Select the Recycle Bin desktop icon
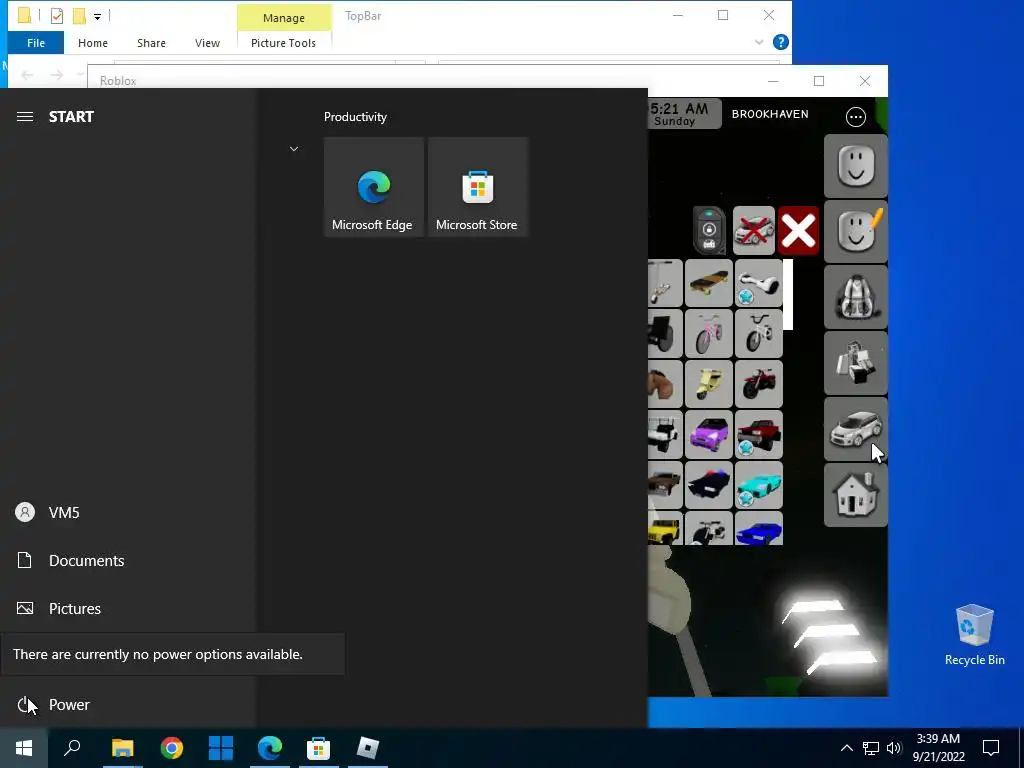 (974, 635)
